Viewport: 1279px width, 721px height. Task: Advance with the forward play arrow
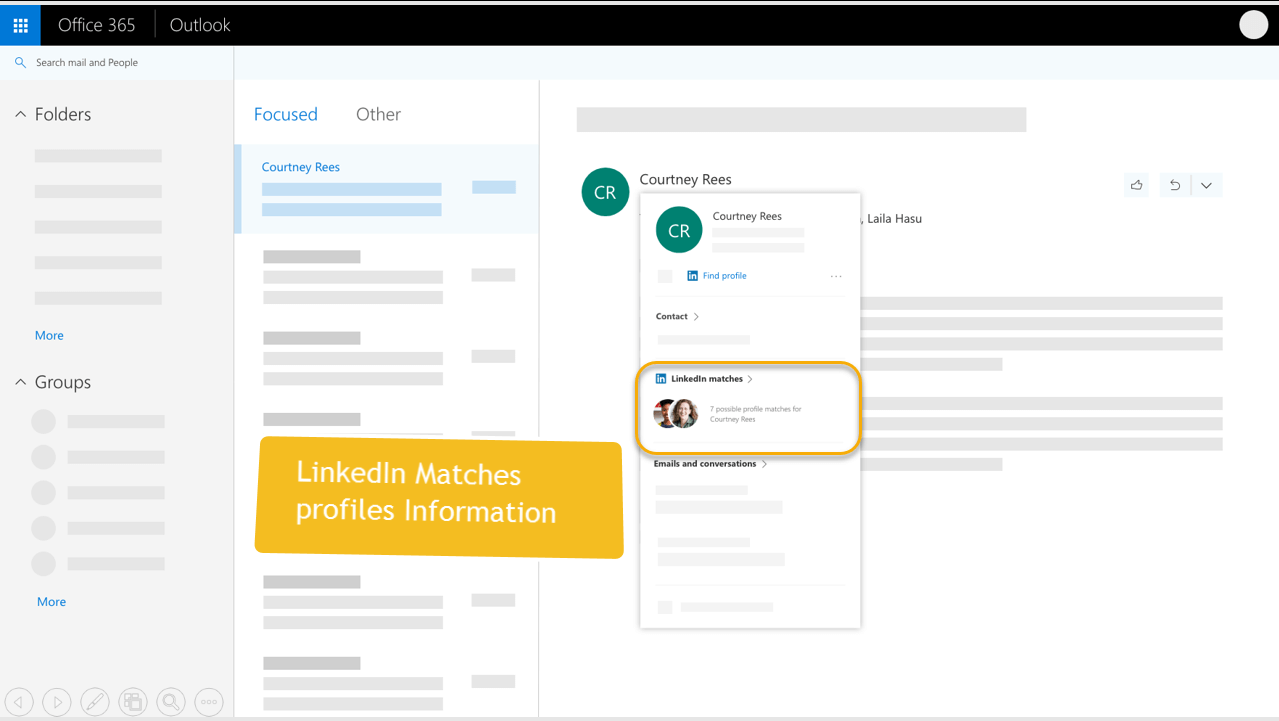57,702
